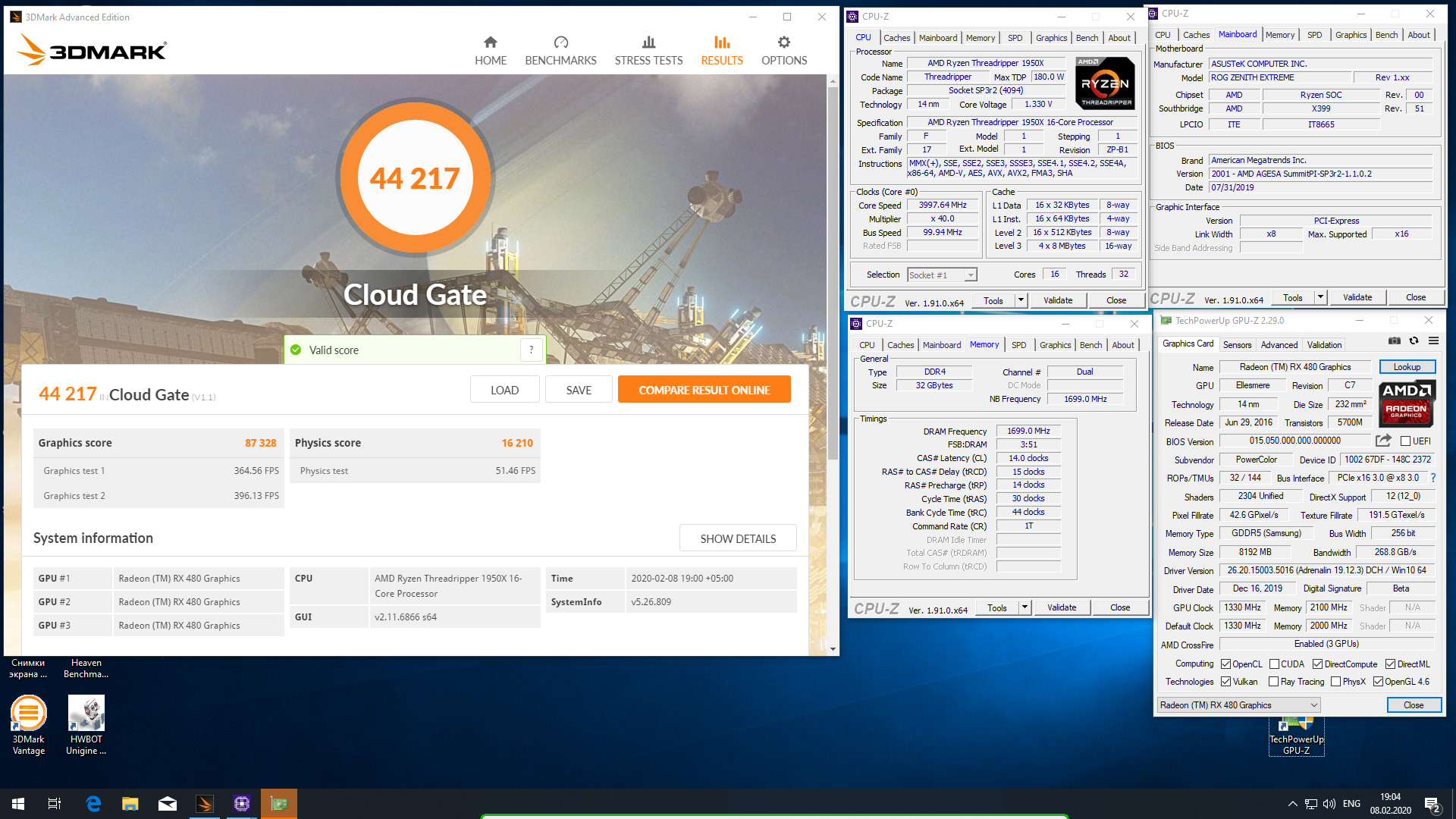
Task: Toggle the Vulkan checkbox
Action: [x=1225, y=682]
